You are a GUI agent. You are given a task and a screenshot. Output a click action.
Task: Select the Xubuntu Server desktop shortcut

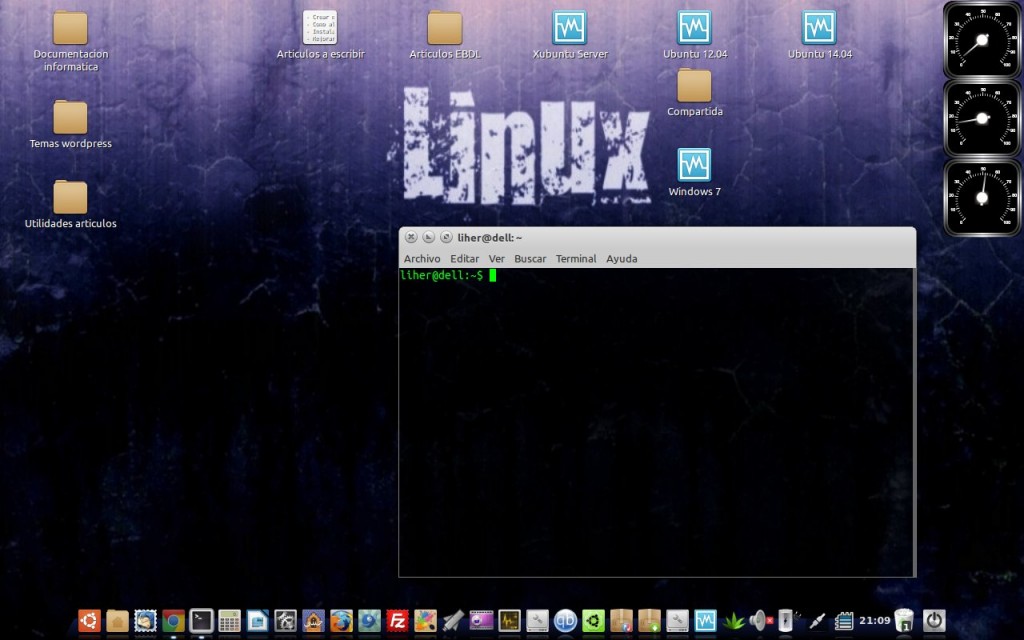[x=569, y=28]
